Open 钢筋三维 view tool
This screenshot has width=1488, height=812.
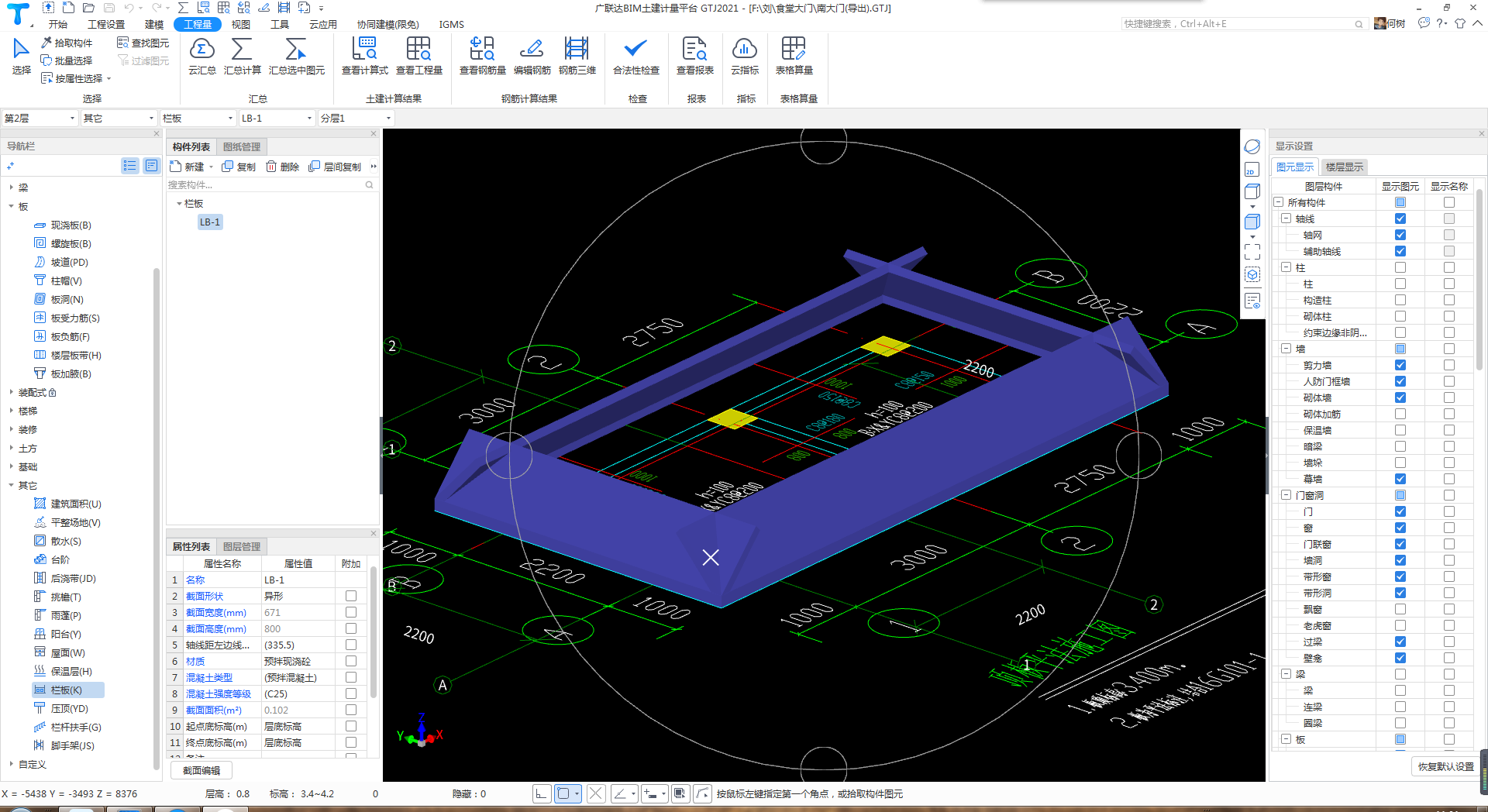click(x=577, y=56)
